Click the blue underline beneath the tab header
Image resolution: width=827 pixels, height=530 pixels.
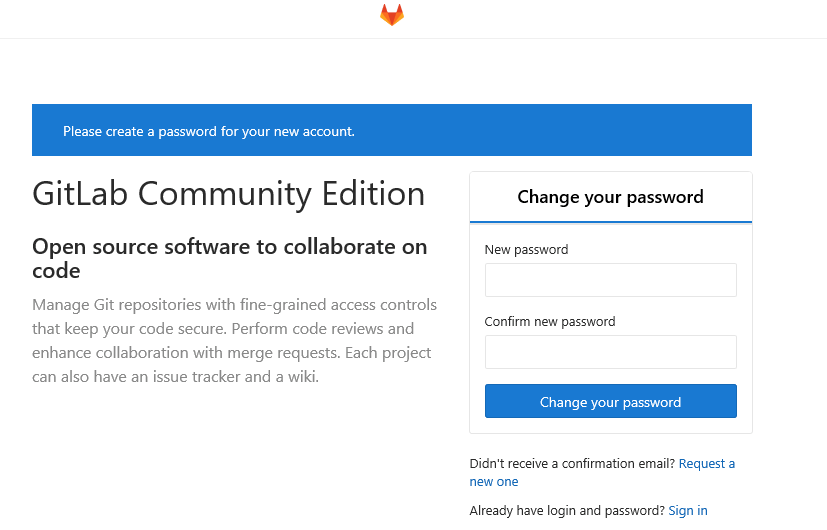610,221
